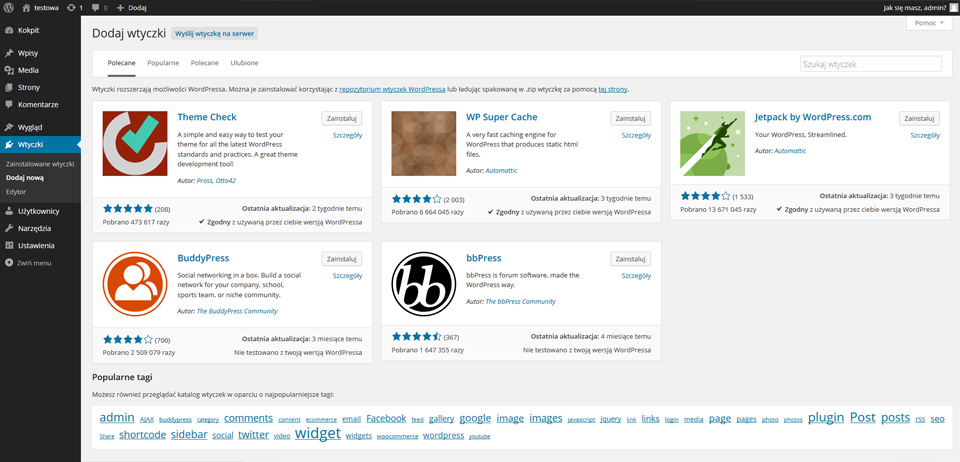The image size is (960, 462).
Task: Click the Wygląd brush icon
Action: pos(9,127)
